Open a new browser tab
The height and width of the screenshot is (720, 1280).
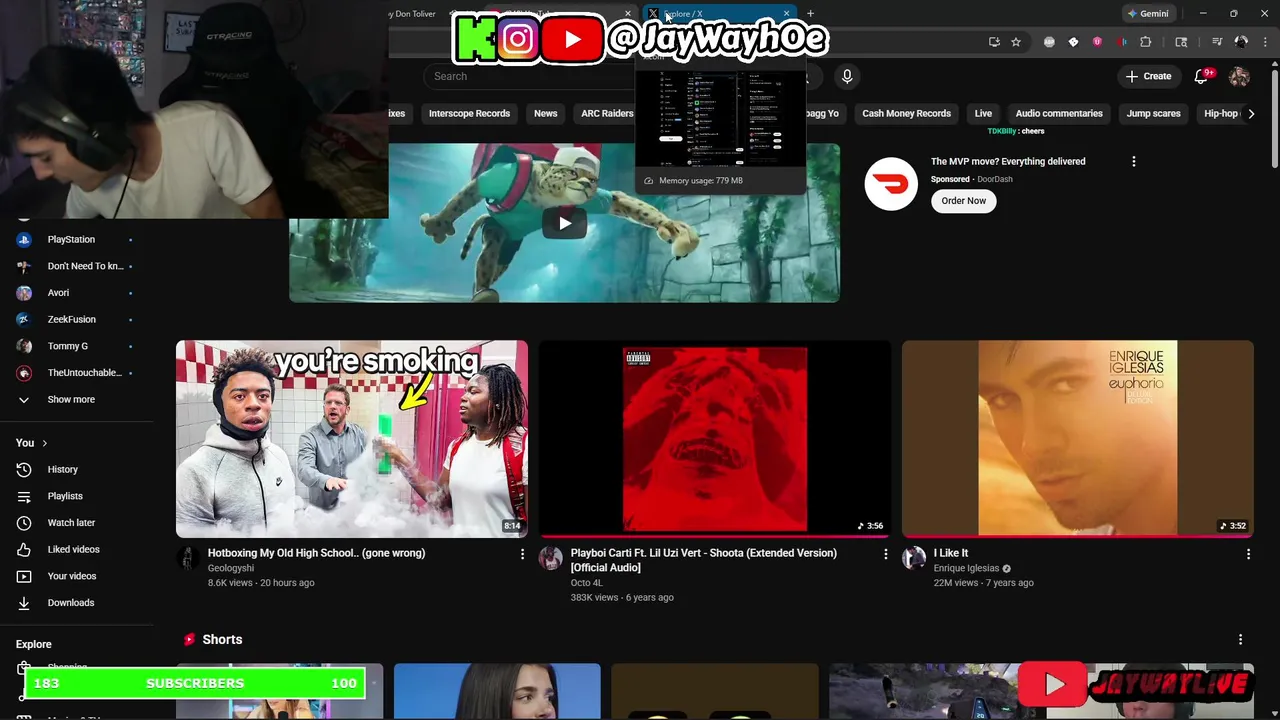tap(810, 14)
